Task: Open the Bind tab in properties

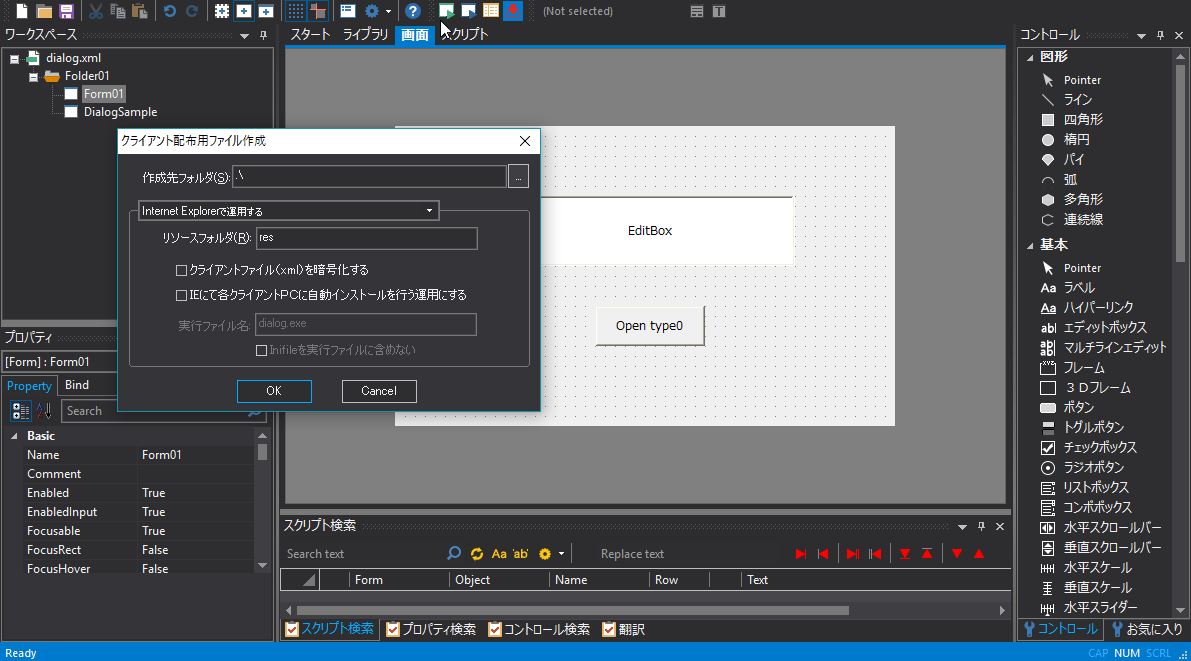Action: coord(77,385)
